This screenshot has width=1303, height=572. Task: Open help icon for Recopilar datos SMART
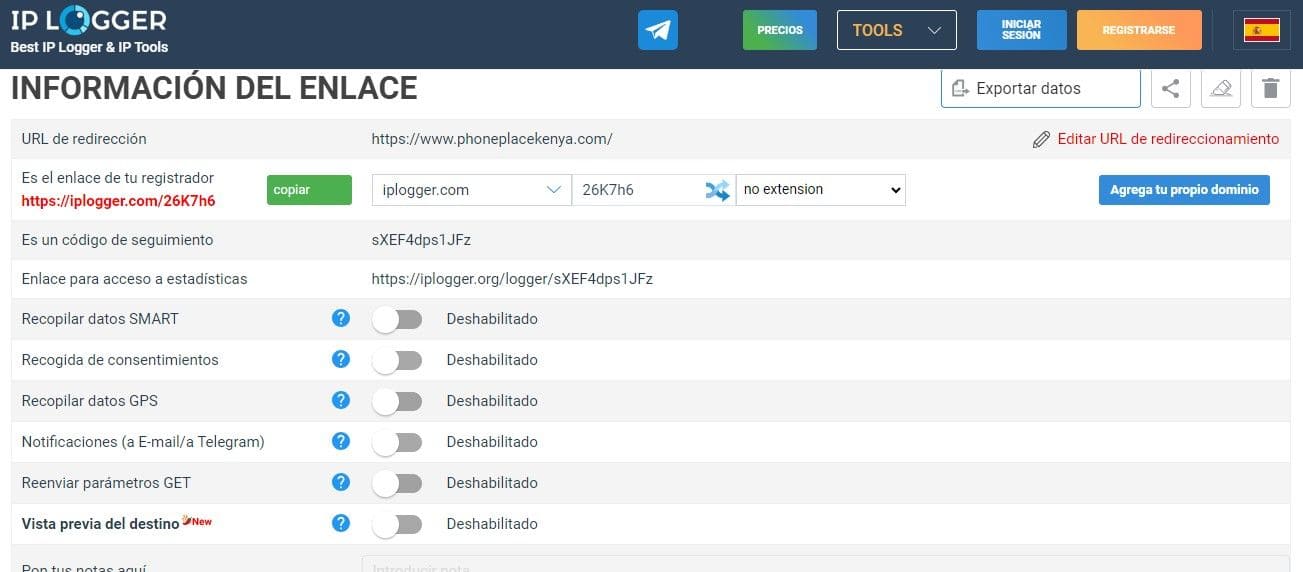pos(341,318)
